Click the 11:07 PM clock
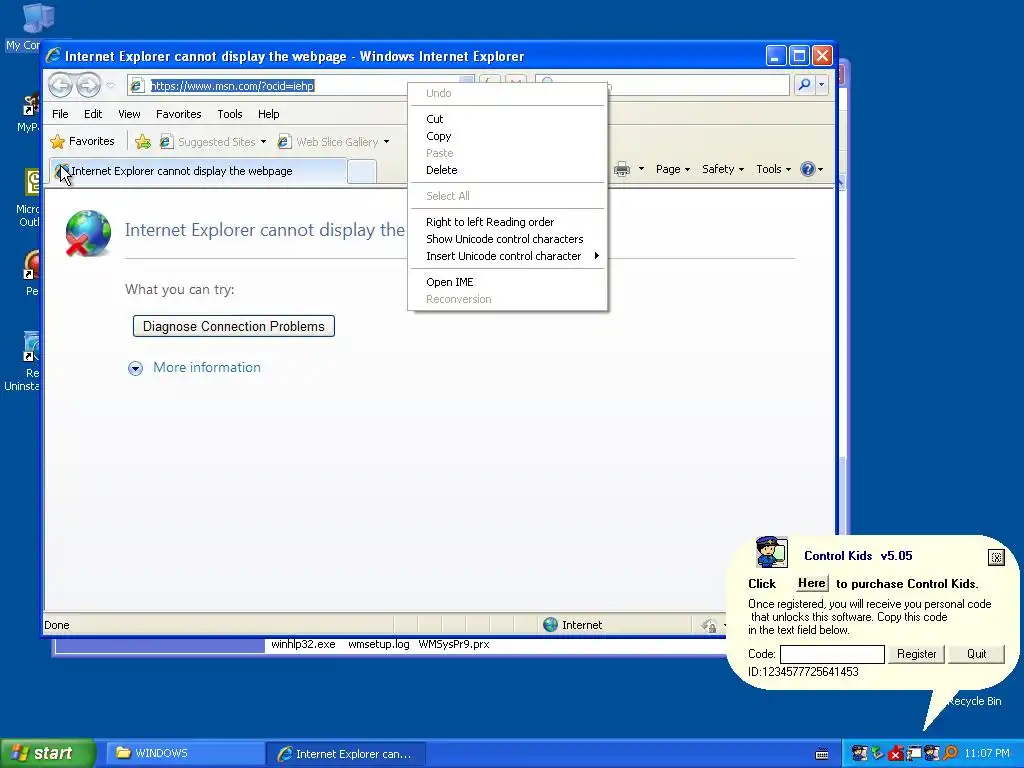 click(987, 754)
